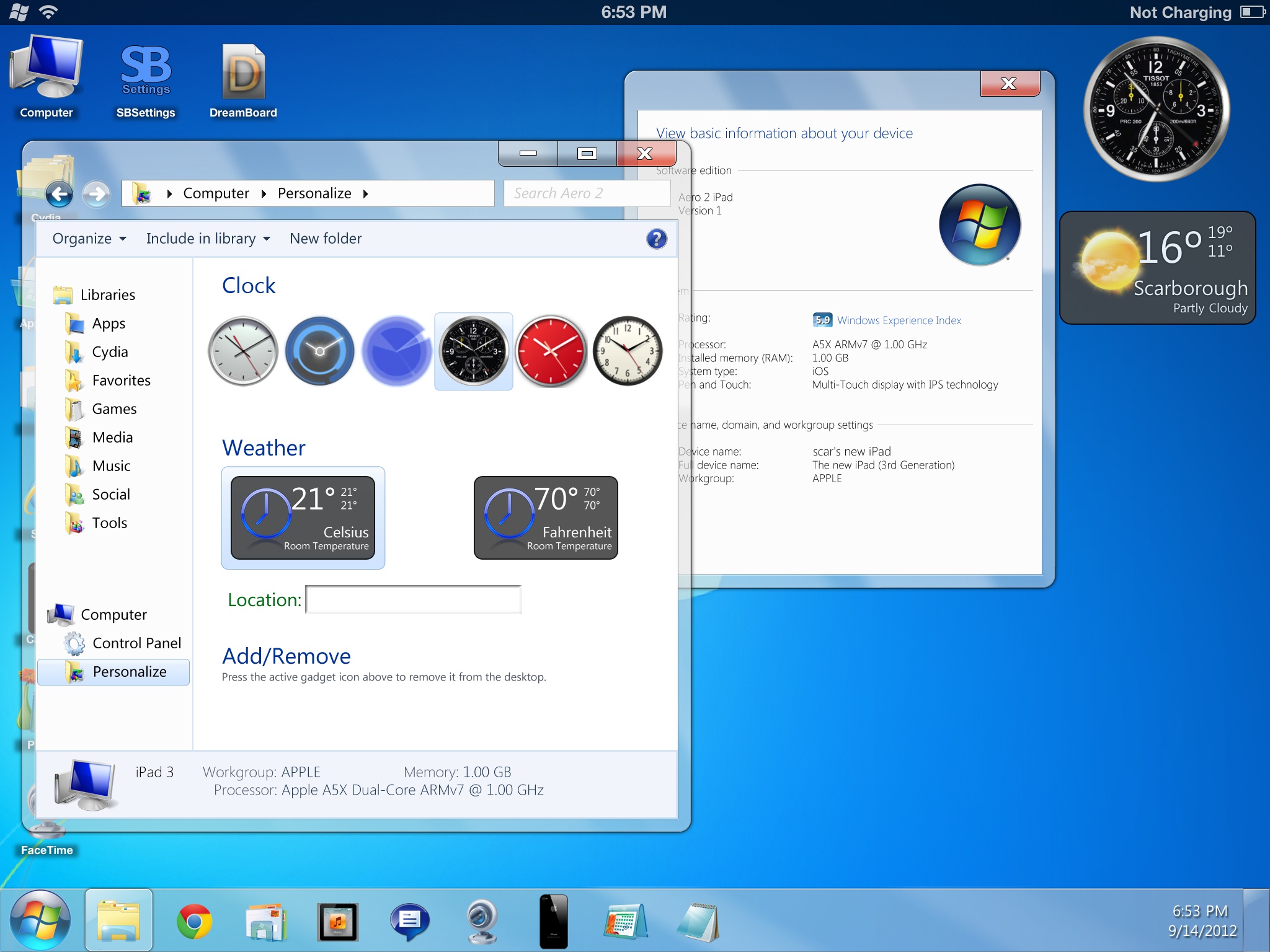Select the Celsius weather gadget

[x=303, y=518]
